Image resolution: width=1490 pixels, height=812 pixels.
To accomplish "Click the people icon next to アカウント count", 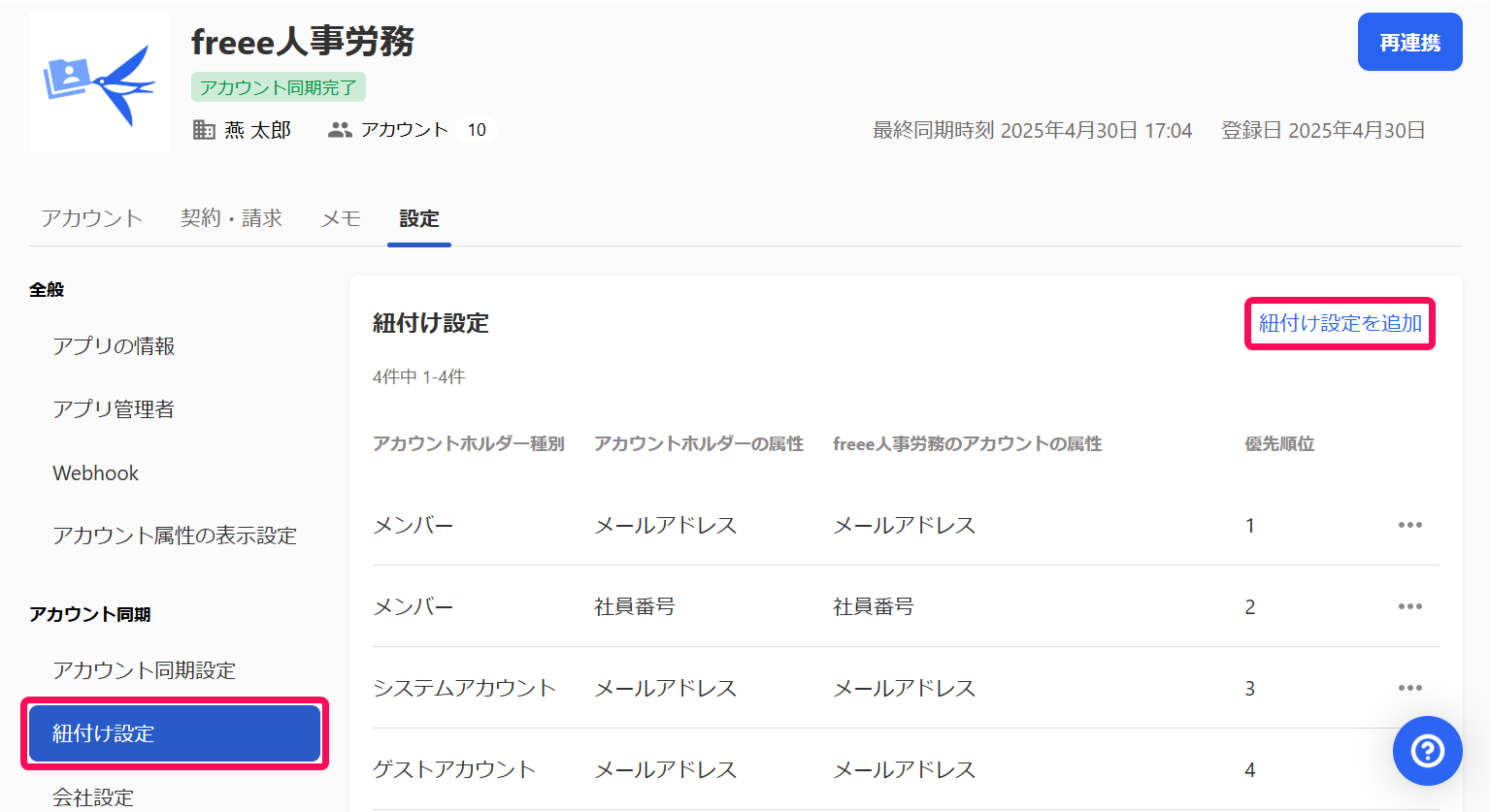I will 340,130.
